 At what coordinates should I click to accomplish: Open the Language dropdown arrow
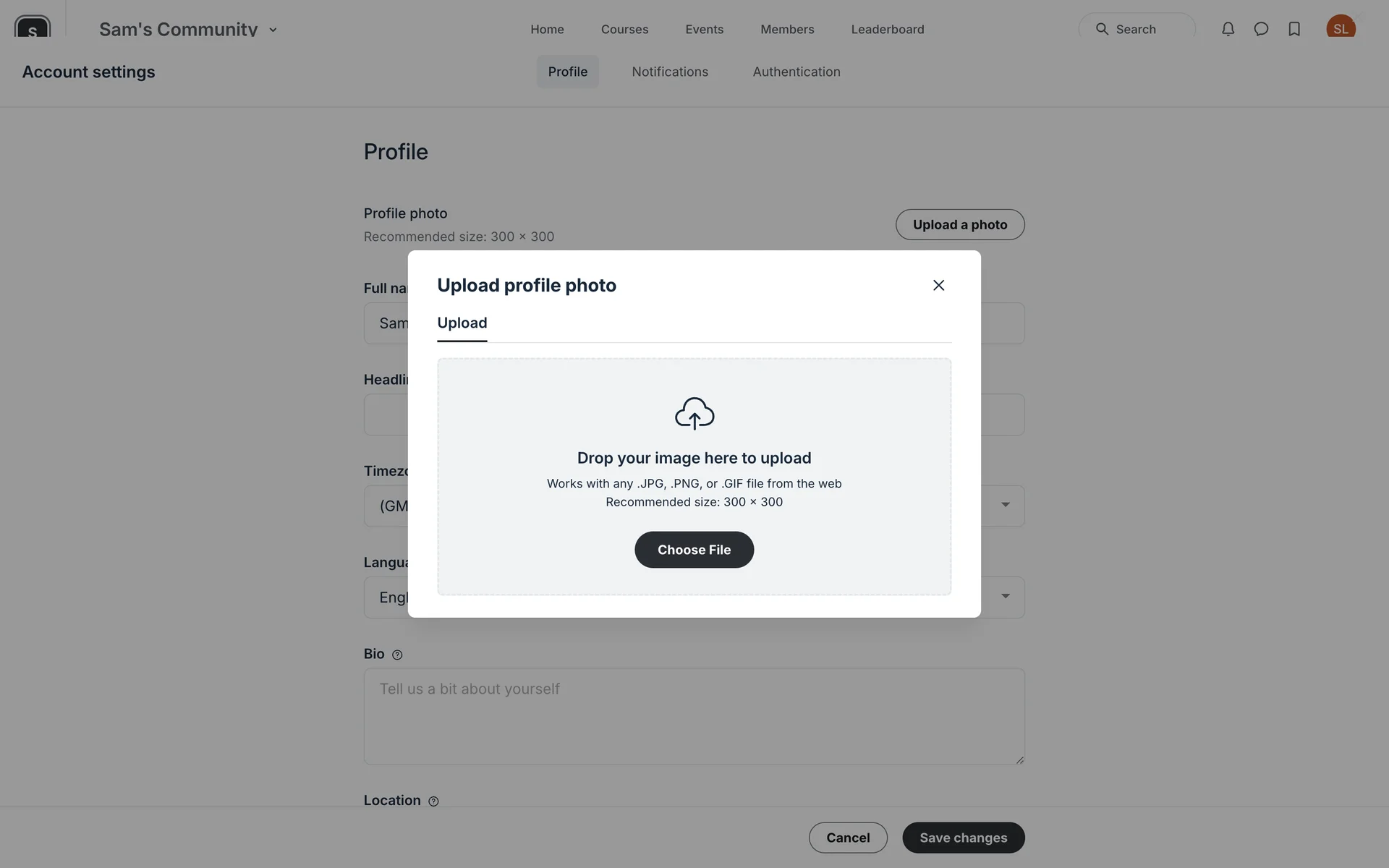coord(1005,596)
